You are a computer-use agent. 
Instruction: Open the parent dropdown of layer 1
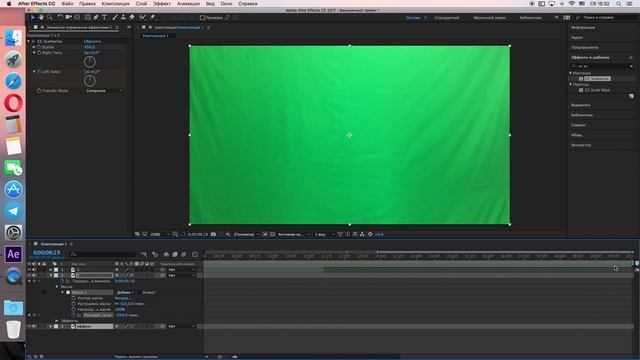[181, 269]
